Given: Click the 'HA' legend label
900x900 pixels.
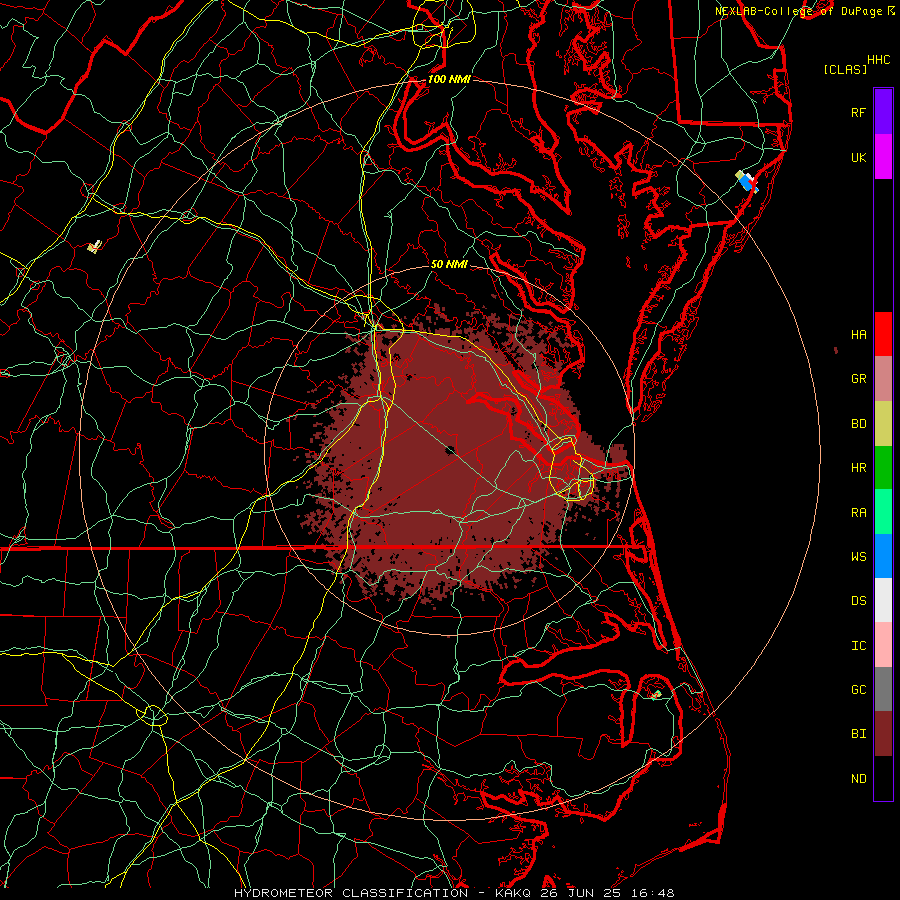Looking at the screenshot, I should pyautogui.click(x=858, y=334).
